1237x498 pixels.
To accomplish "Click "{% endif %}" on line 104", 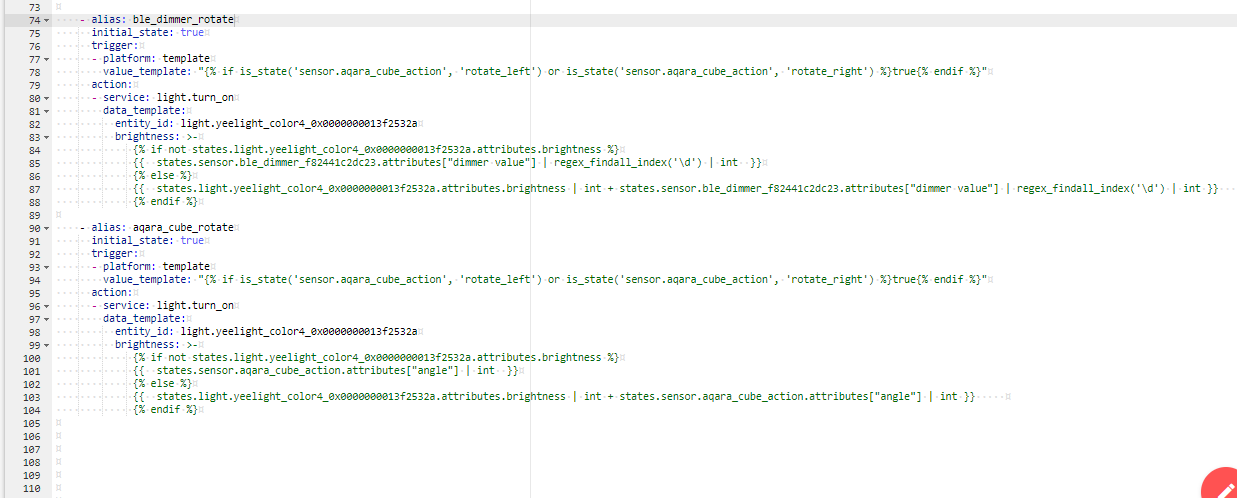I will (167, 410).
